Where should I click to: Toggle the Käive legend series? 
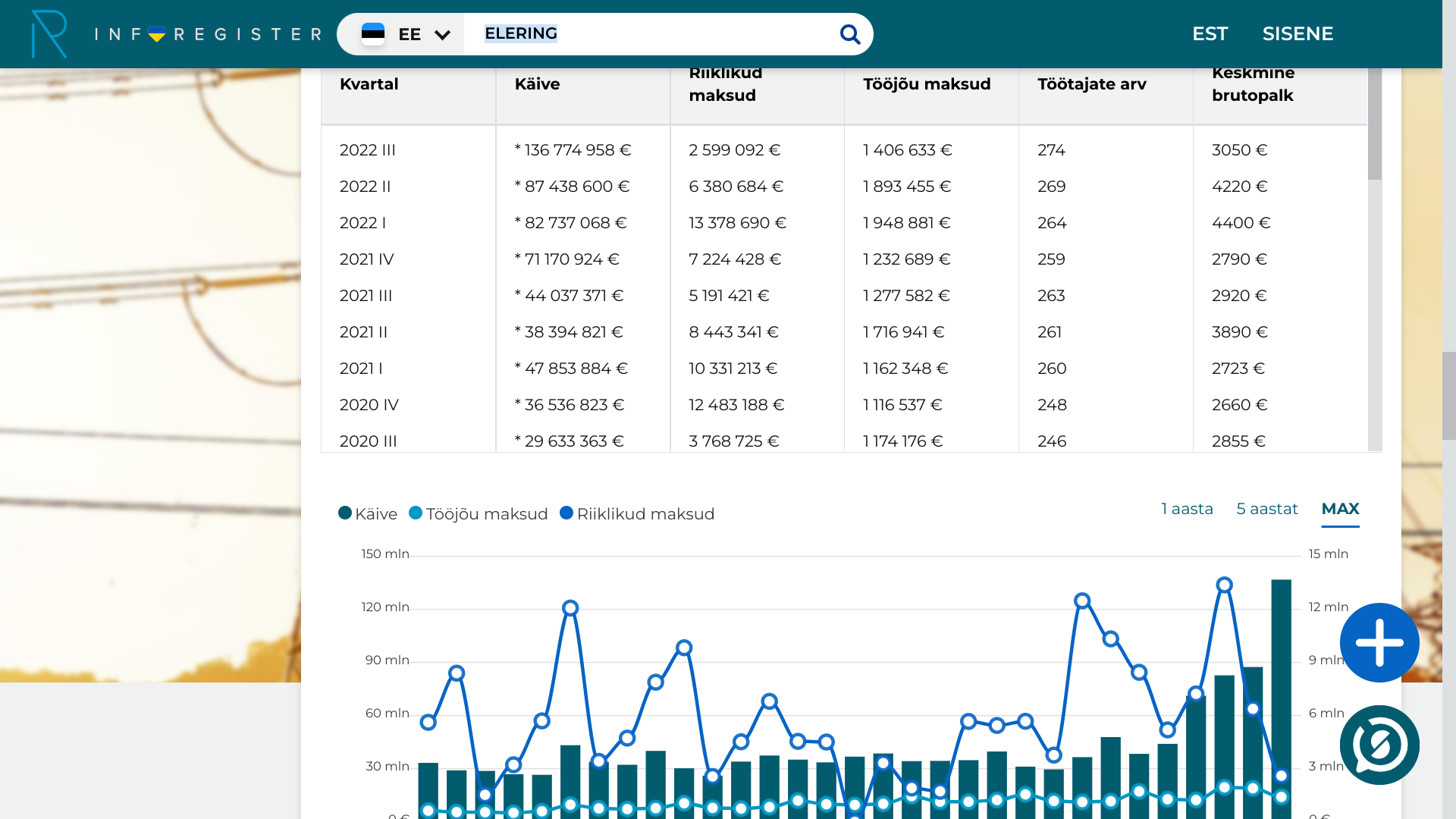point(368,514)
